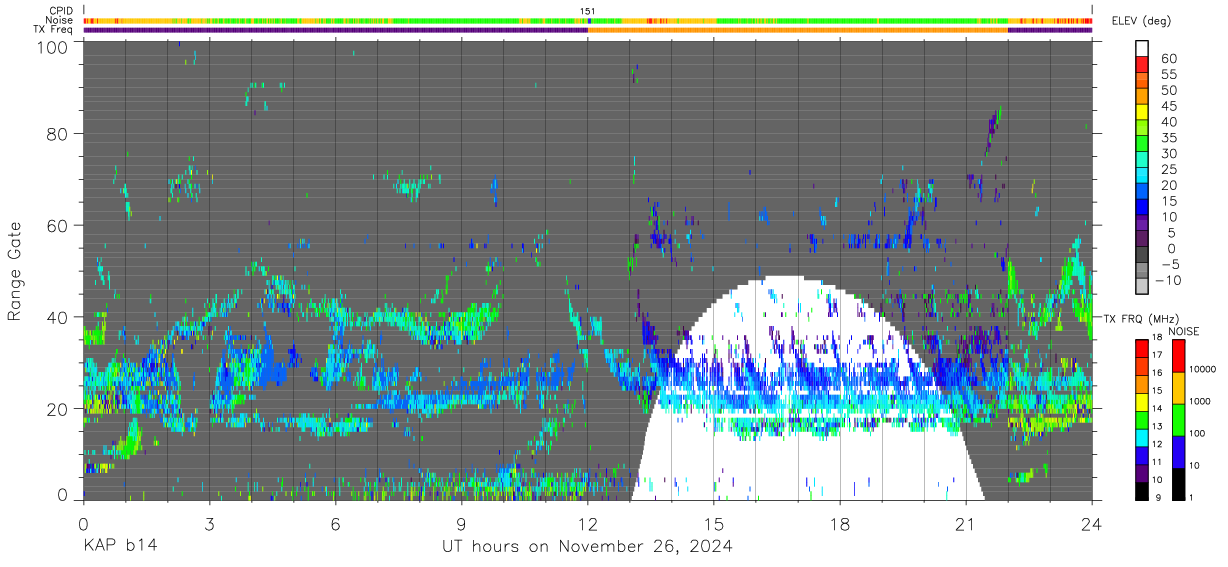Click the Noise status strip at top

pos(588,20)
